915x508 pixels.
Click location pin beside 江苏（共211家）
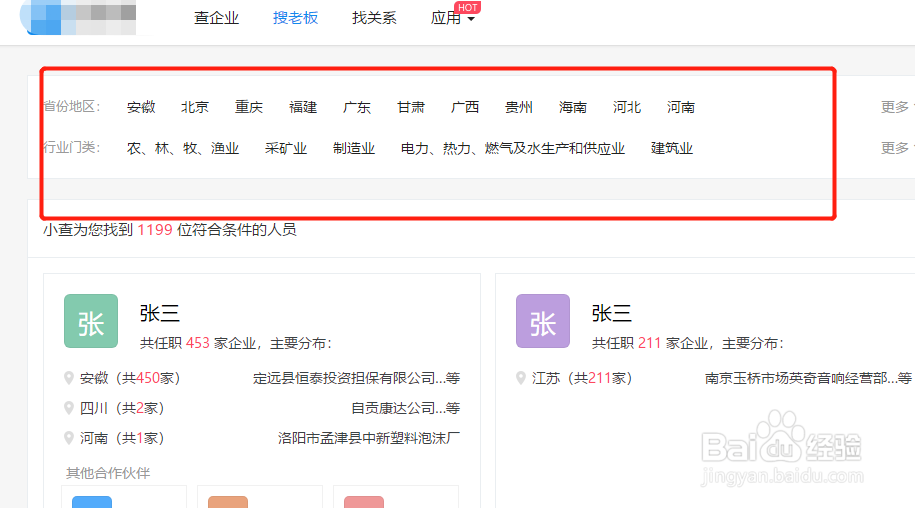(x=521, y=378)
